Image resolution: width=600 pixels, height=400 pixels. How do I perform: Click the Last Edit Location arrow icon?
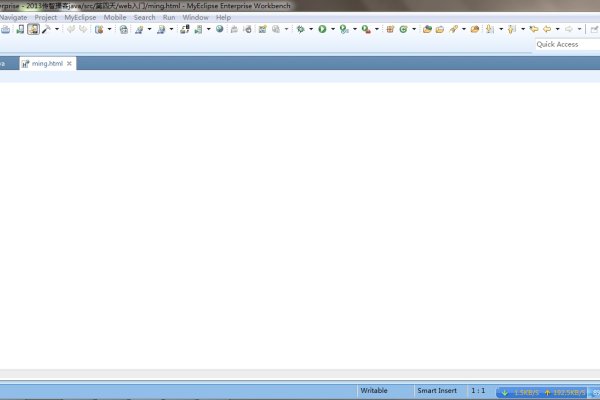534,30
